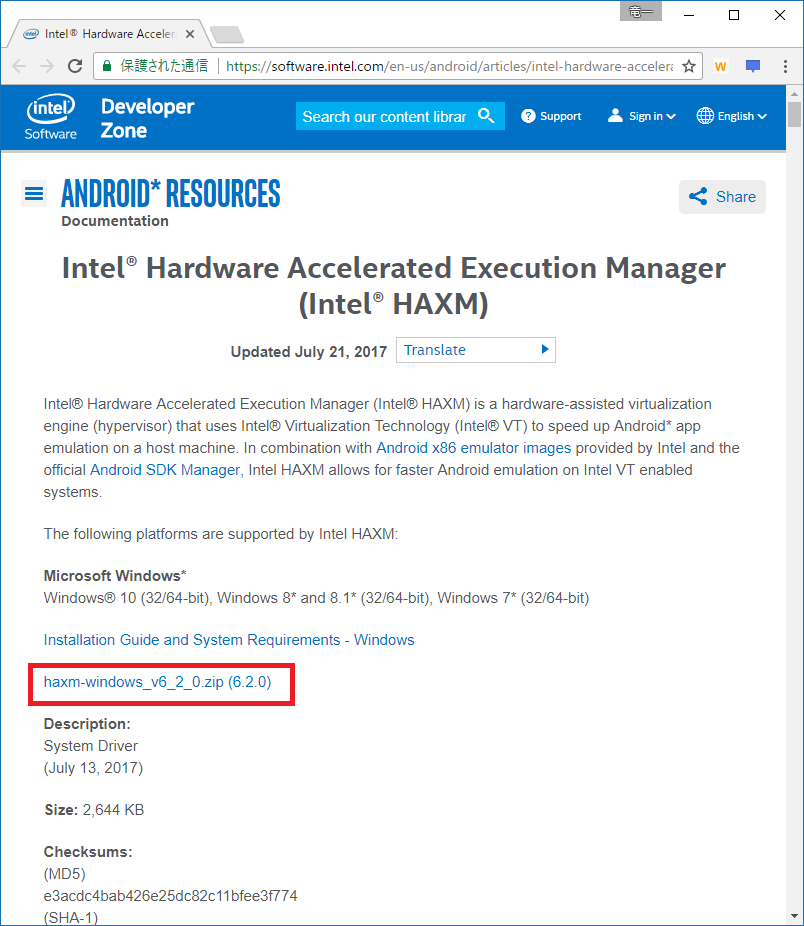Click the ANDROID* RESOURCES title
The image size is (804, 926).
tap(170, 193)
